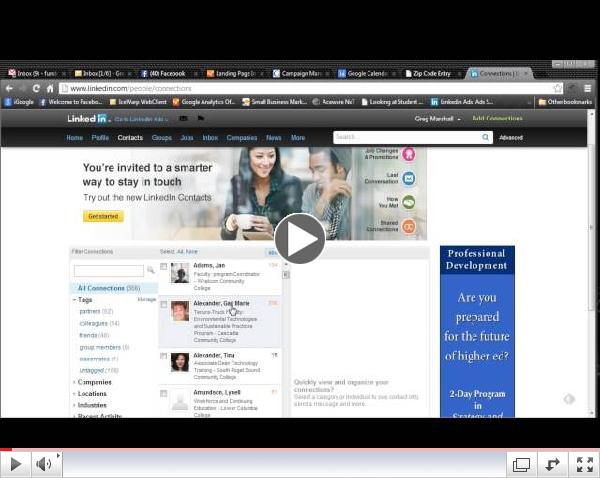This screenshot has height=478, width=600.
Task: Open the Advanced search link
Action: [511, 138]
